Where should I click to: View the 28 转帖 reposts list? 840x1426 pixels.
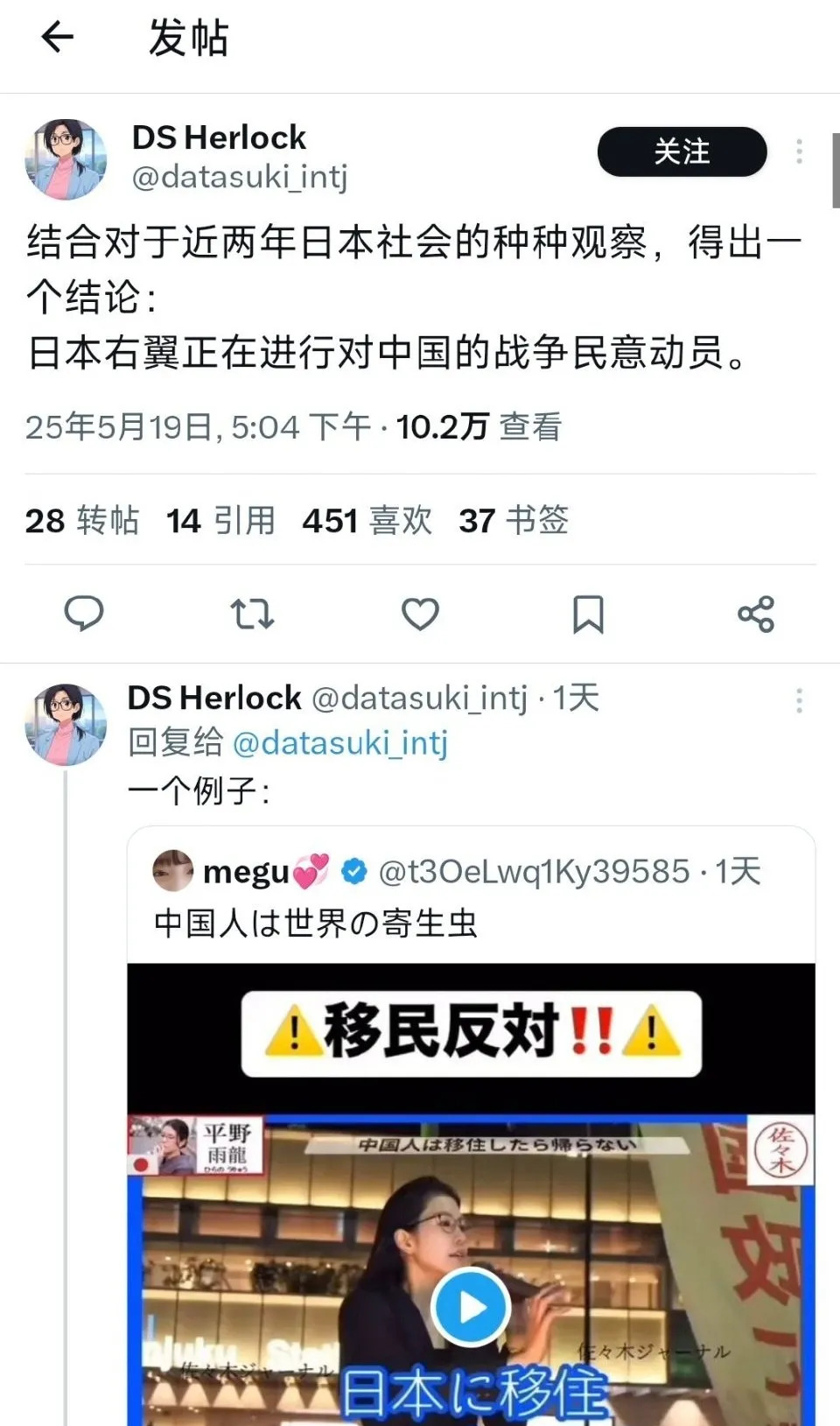click(x=82, y=521)
